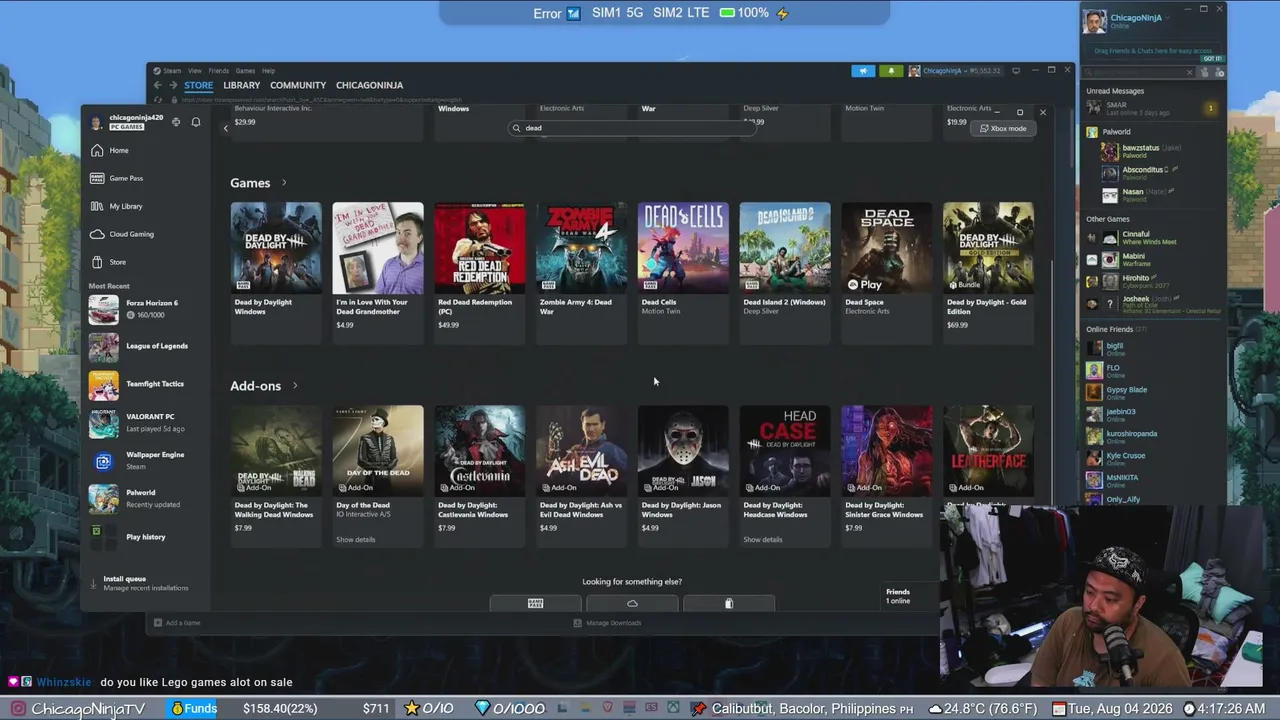Open Play history in Xbox sidebar
1280x720 pixels.
click(x=145, y=537)
